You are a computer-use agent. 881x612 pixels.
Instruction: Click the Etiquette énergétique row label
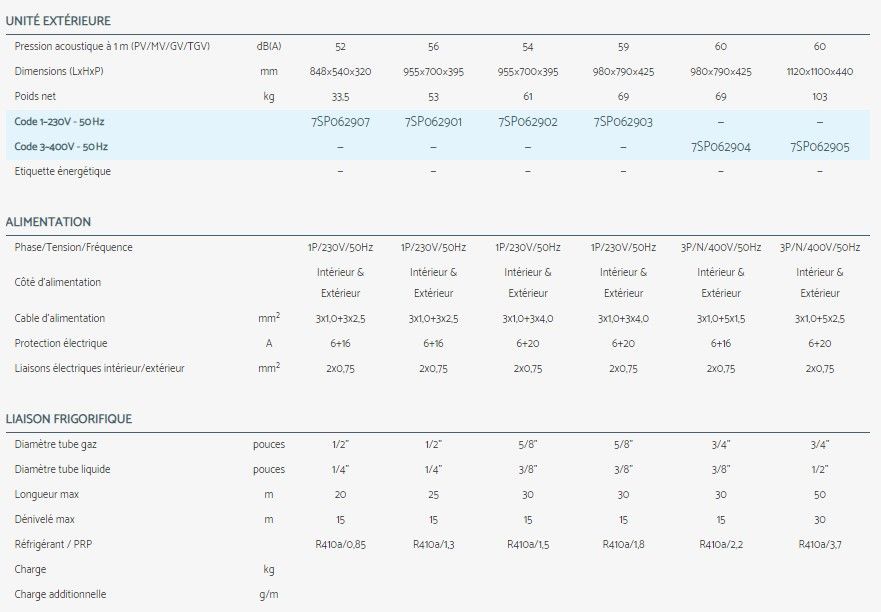click(x=63, y=171)
